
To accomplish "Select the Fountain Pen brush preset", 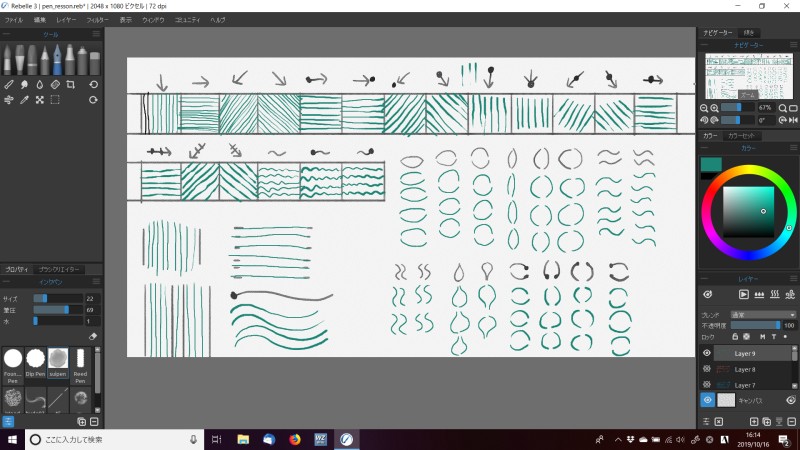I will [x=13, y=365].
